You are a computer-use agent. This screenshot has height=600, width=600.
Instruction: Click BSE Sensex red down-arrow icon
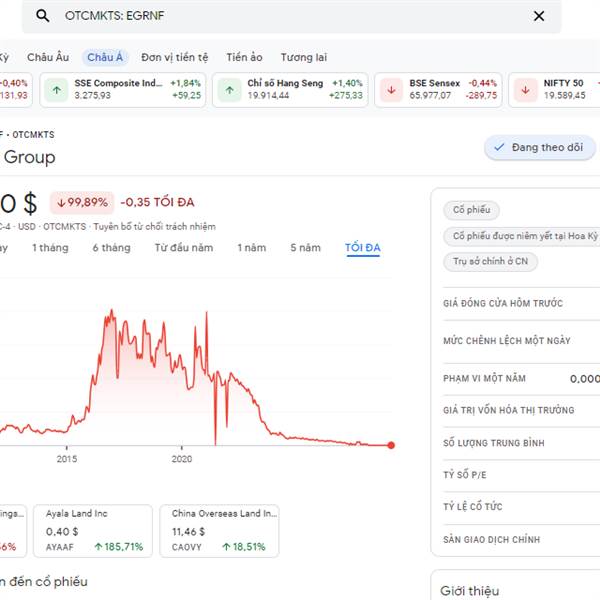(x=391, y=90)
